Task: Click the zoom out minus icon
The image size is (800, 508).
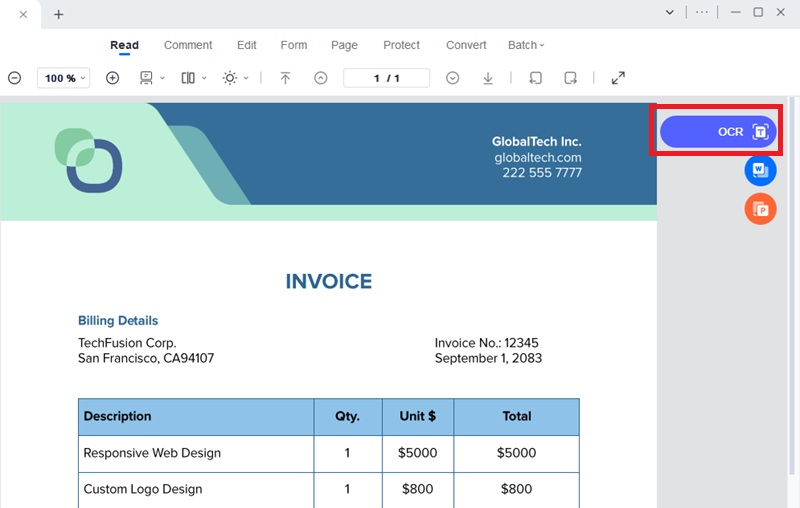Action: tap(14, 78)
